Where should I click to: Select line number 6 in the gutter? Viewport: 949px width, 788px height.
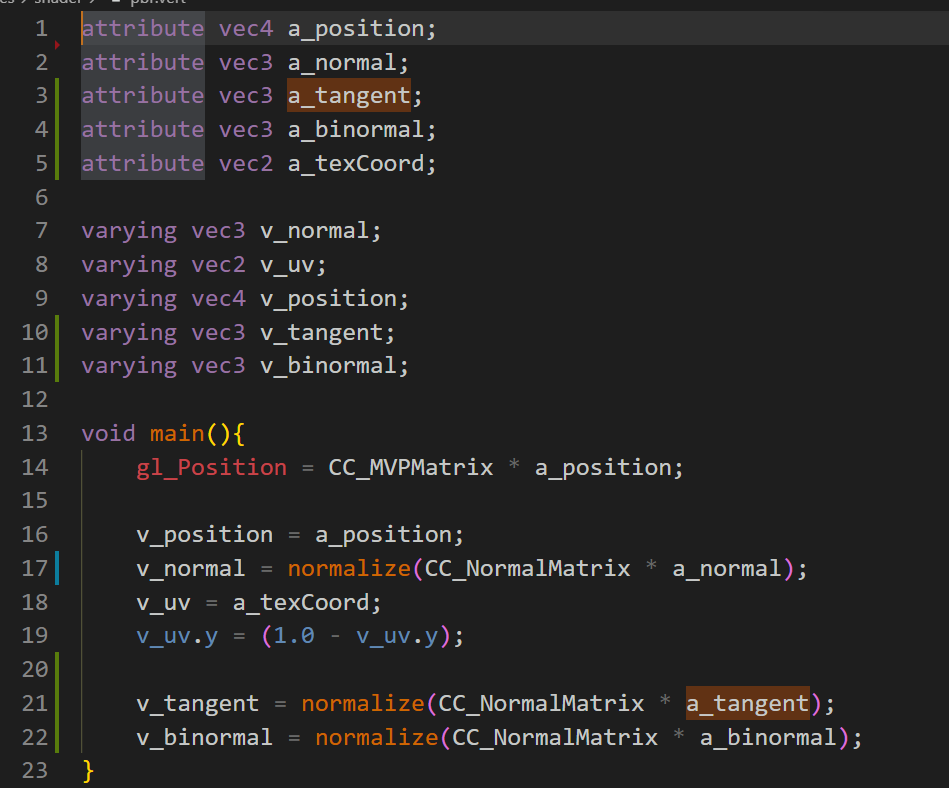click(x=41, y=197)
